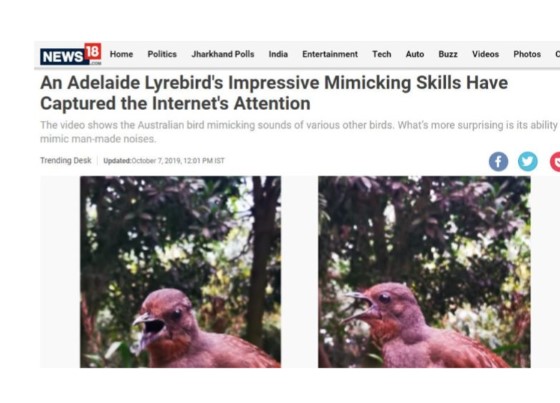Open the Videos section

pos(485,54)
